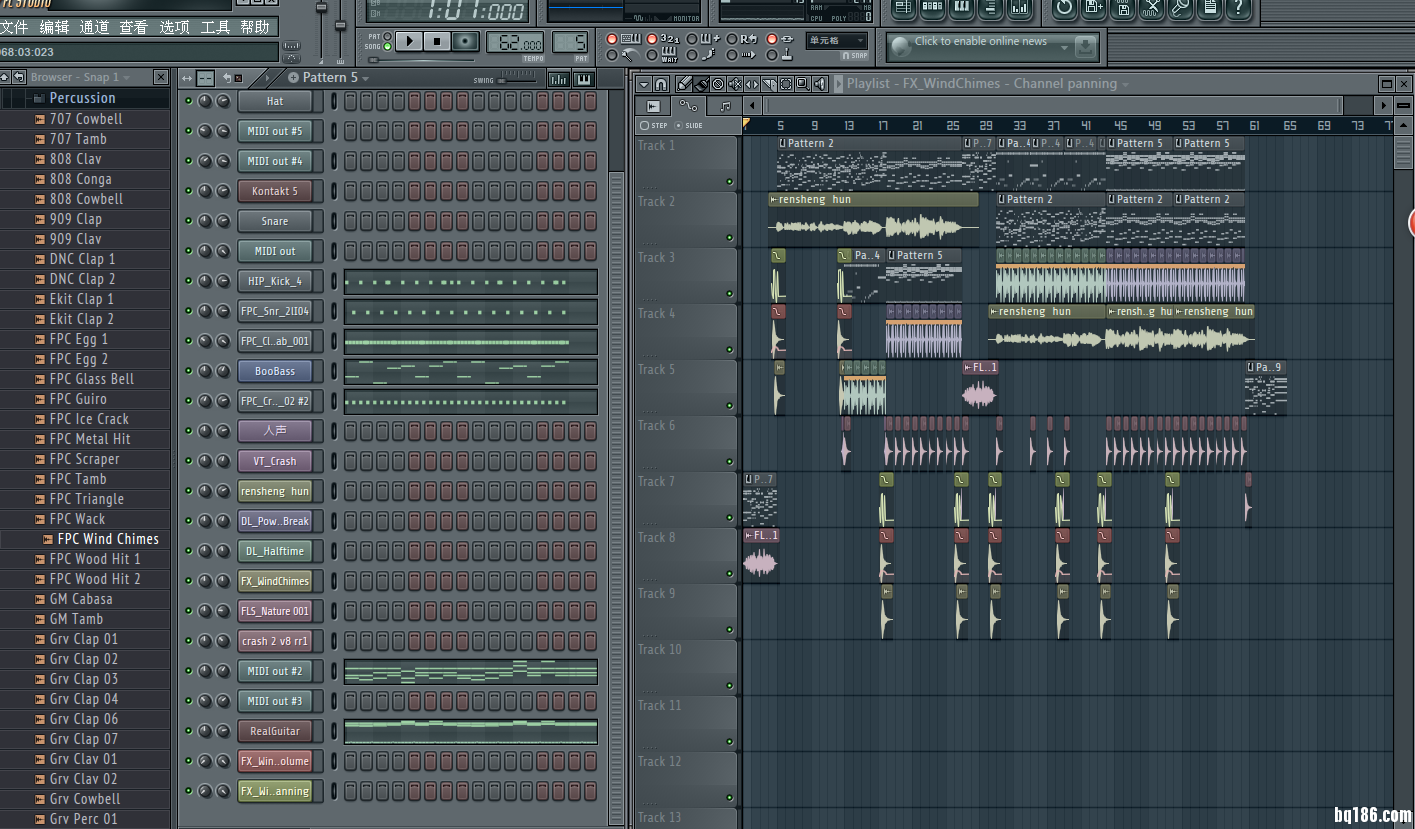Select the paint brush tool in Playlist
Screen dimensions: 1415x829
click(702, 83)
